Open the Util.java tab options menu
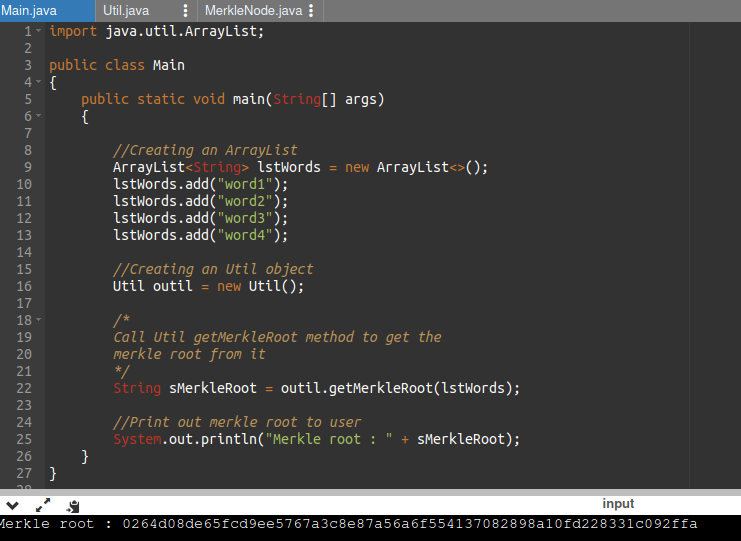 (186, 11)
